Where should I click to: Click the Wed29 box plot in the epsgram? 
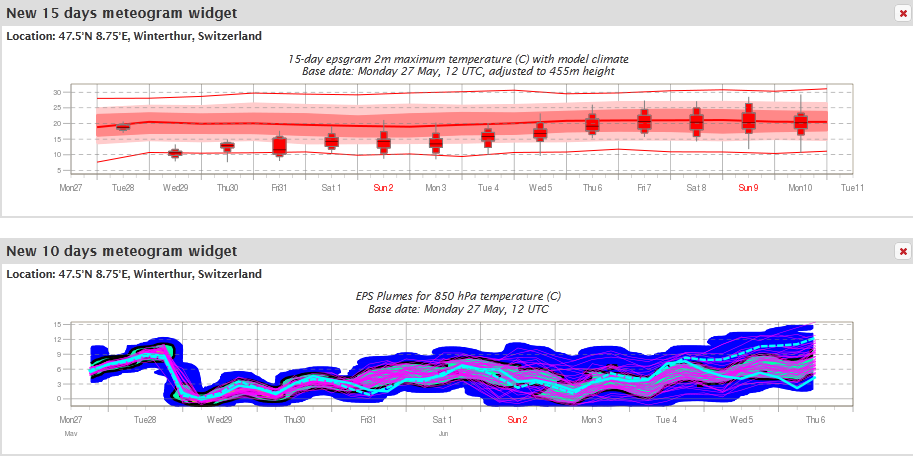click(x=175, y=153)
